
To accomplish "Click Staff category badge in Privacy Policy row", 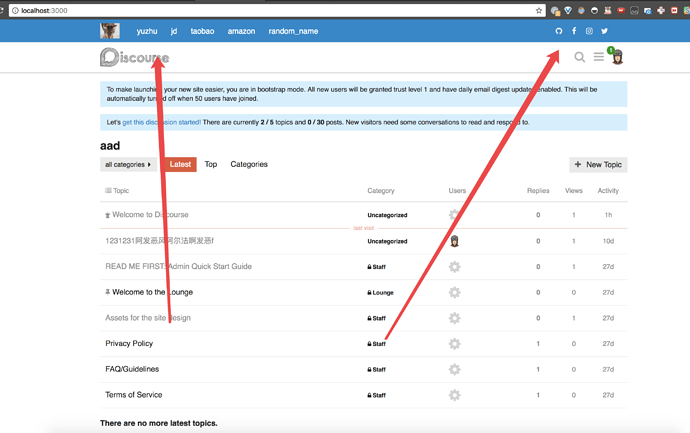I will click(x=377, y=344).
